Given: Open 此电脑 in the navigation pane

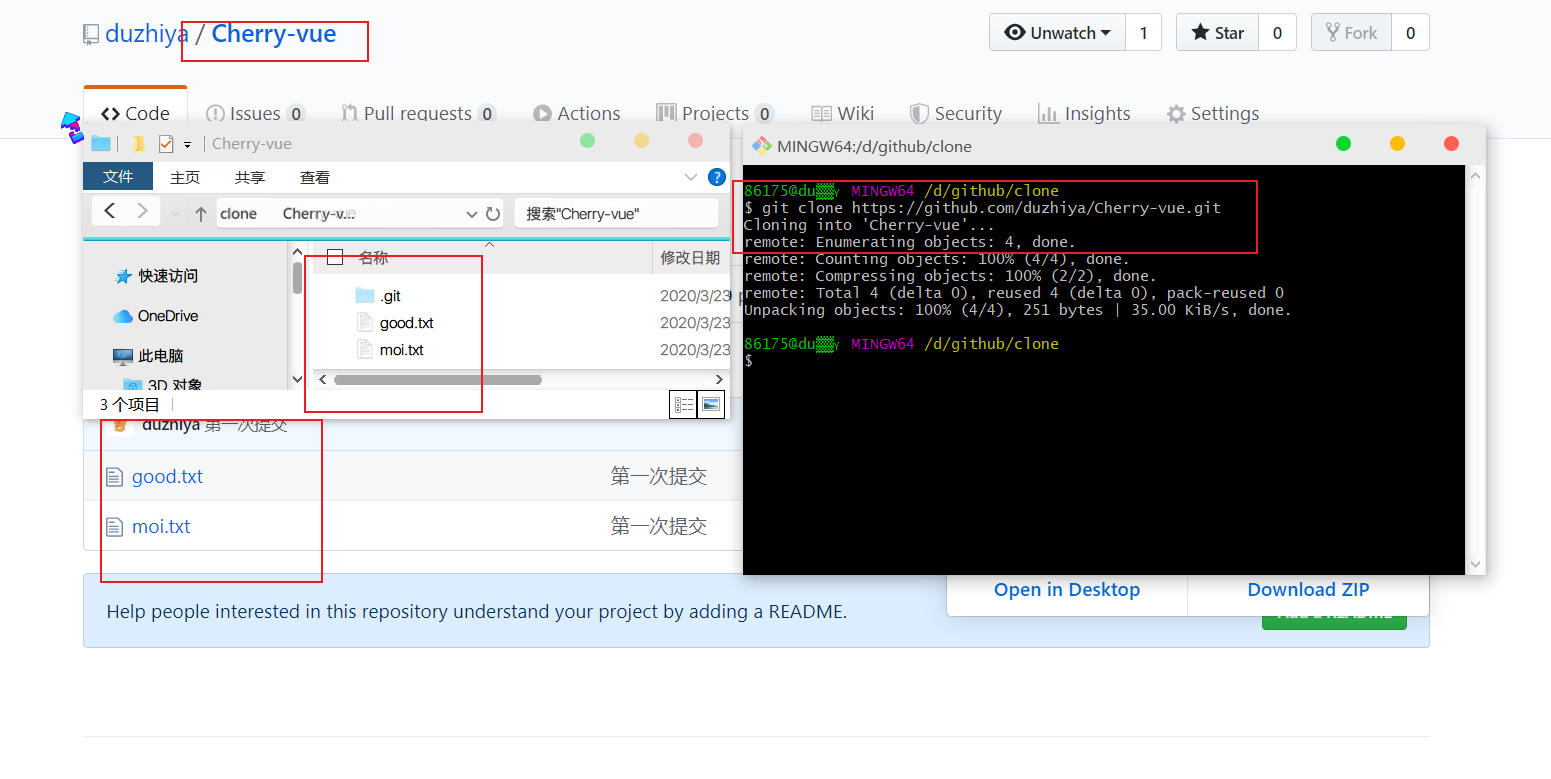Looking at the screenshot, I should (x=161, y=356).
